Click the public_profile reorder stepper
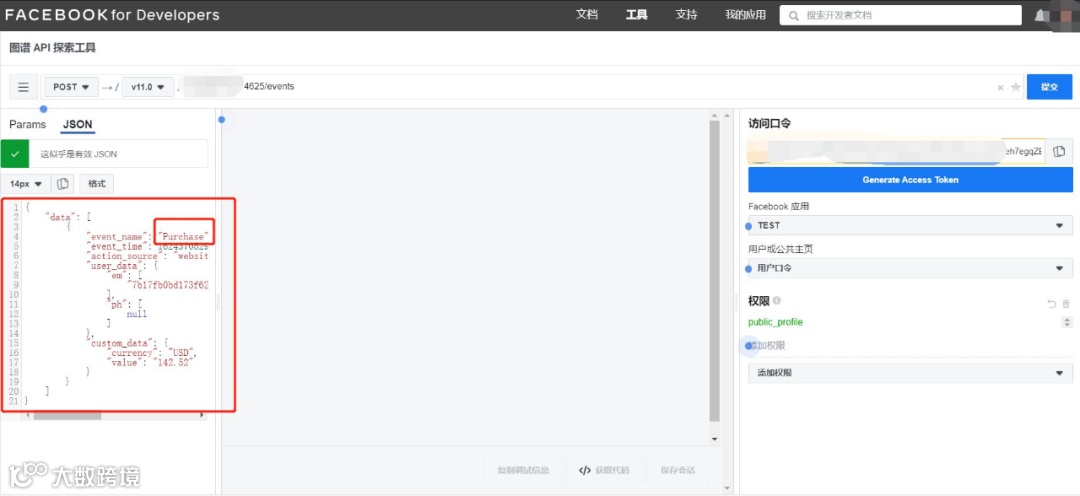Screen dimensions: 1080x496 point(1067,322)
